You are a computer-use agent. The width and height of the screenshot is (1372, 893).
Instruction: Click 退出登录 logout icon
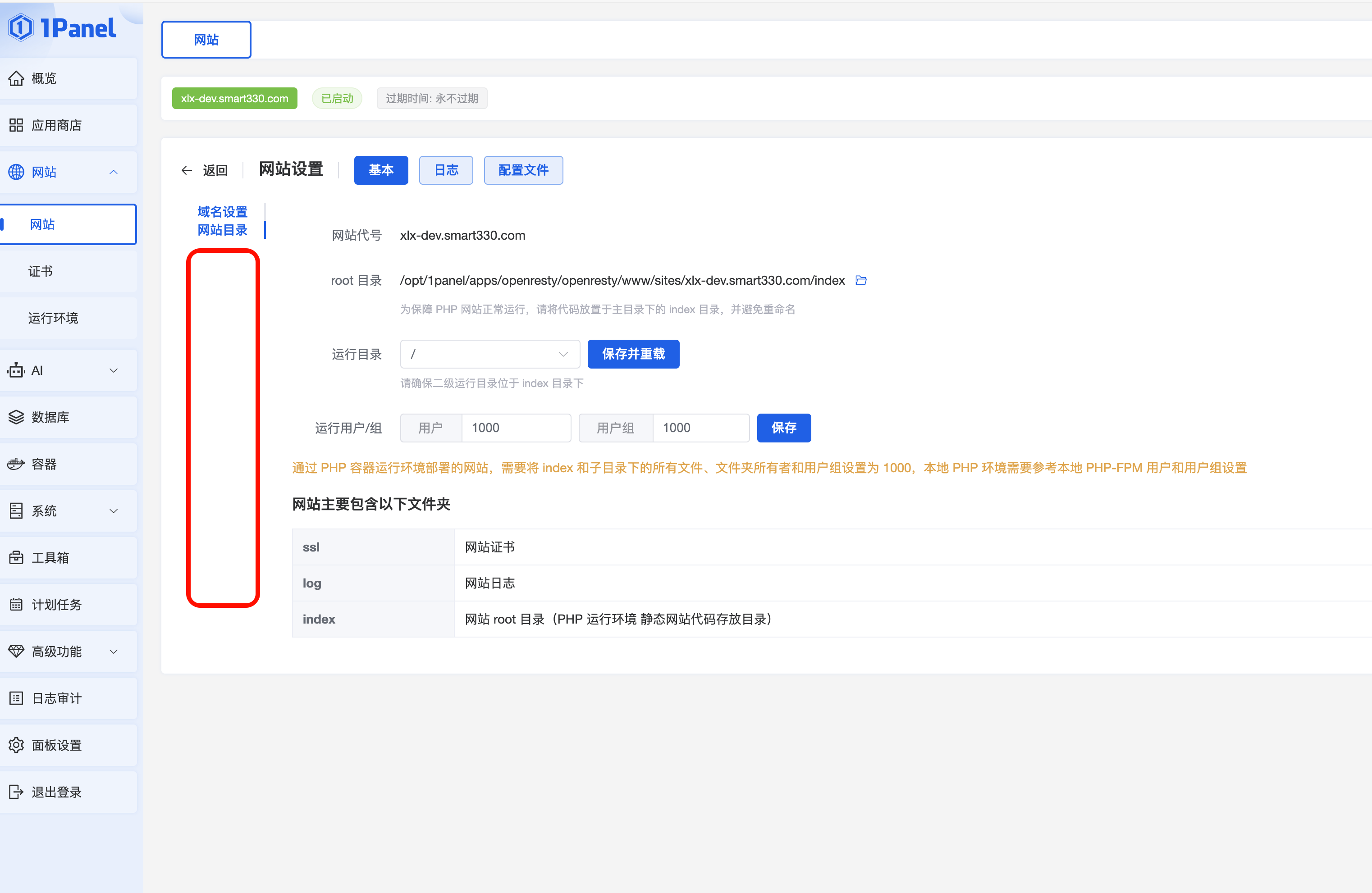[16, 792]
